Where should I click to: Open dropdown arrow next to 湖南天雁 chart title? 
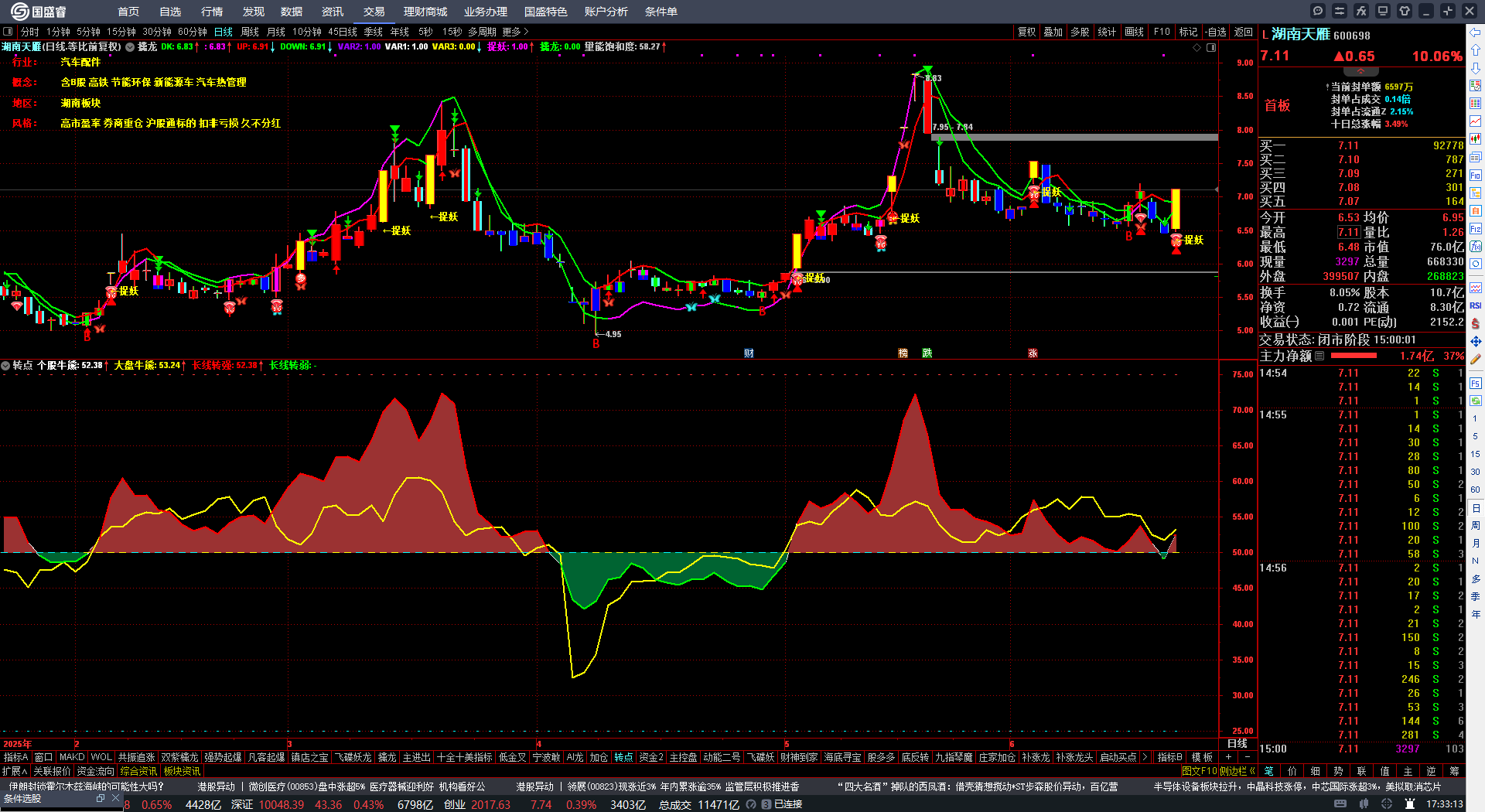pyautogui.click(x=130, y=47)
